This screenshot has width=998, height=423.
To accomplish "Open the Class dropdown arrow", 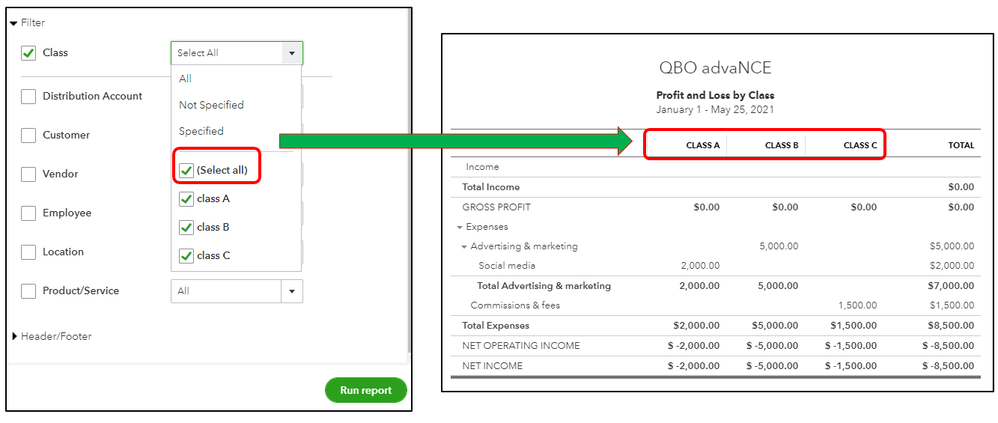I will point(291,53).
